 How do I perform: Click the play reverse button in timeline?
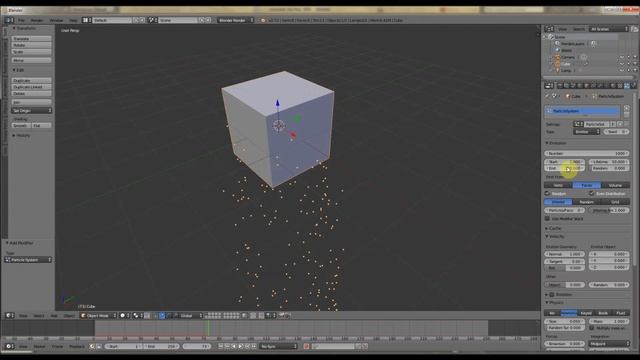(233, 346)
